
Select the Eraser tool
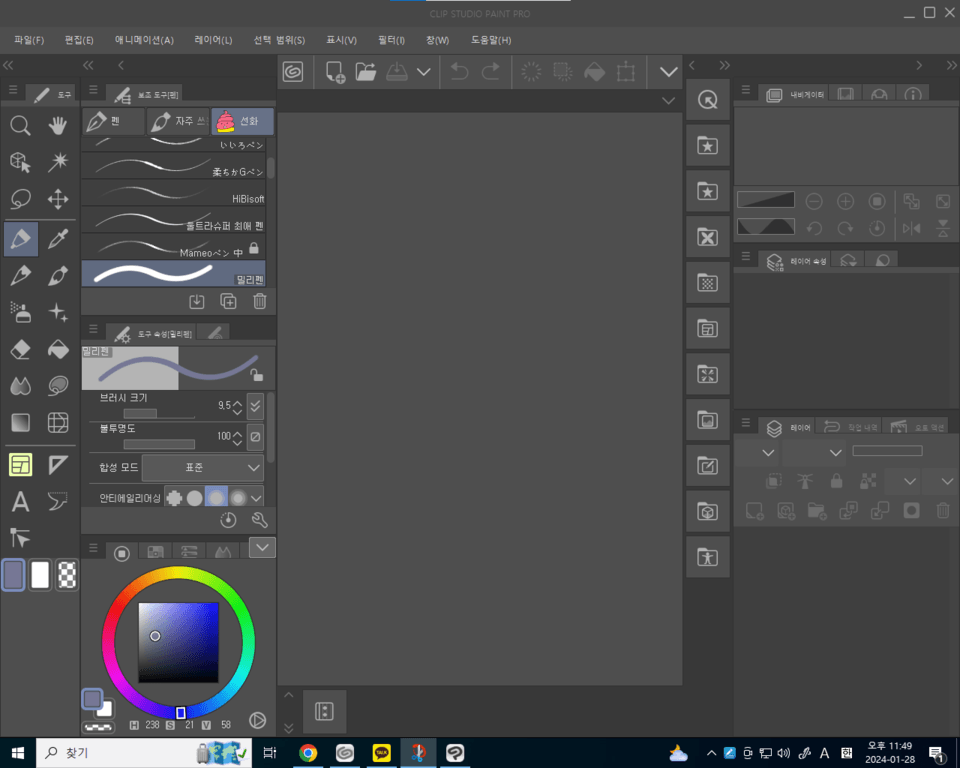22,350
